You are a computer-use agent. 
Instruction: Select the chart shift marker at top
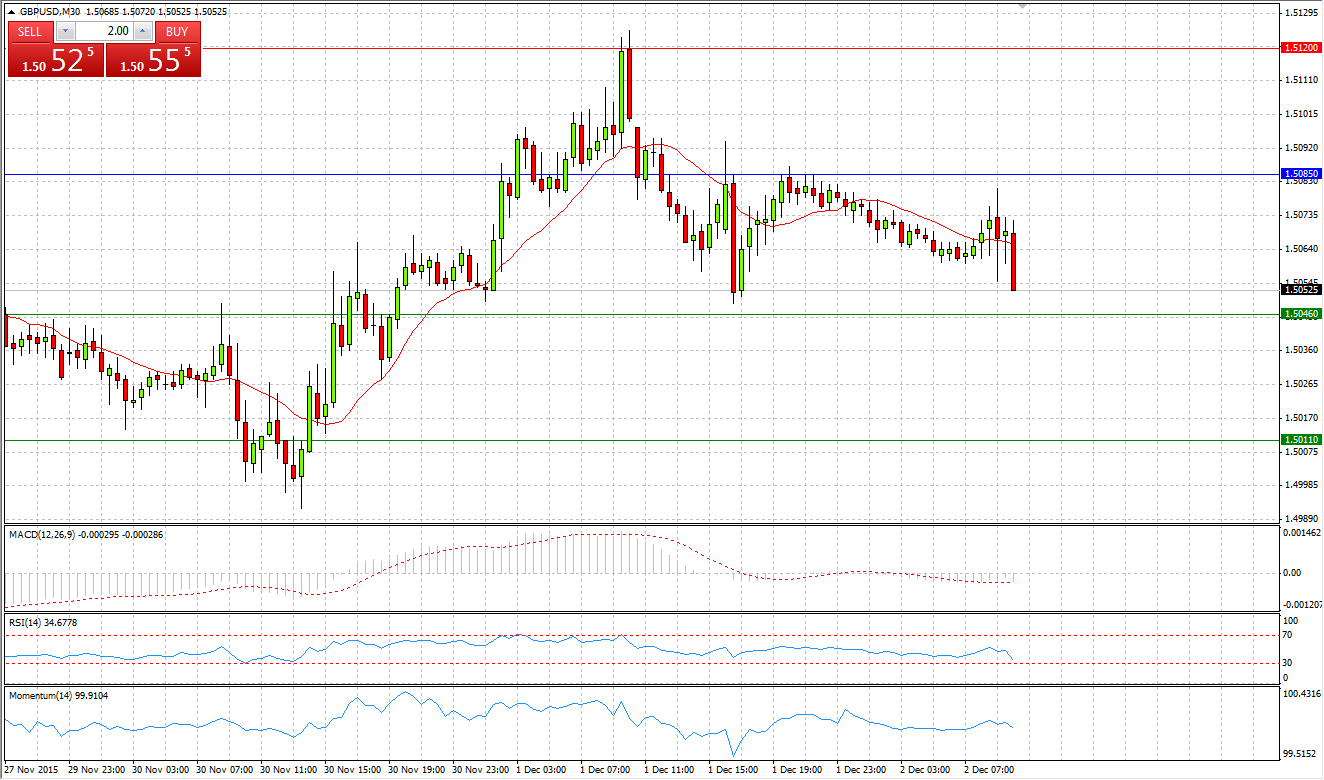1021,7
